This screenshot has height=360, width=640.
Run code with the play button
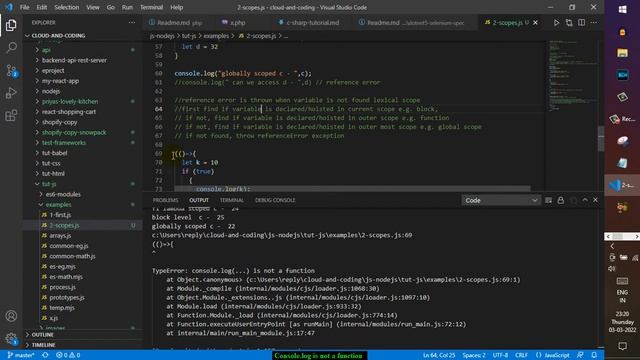[x=556, y=23]
